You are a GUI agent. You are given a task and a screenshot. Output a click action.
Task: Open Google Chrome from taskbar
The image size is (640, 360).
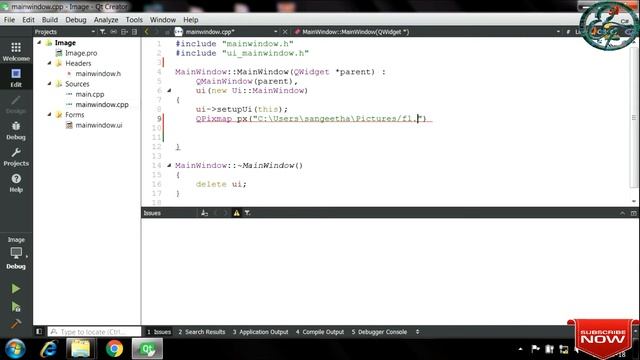tap(114, 349)
